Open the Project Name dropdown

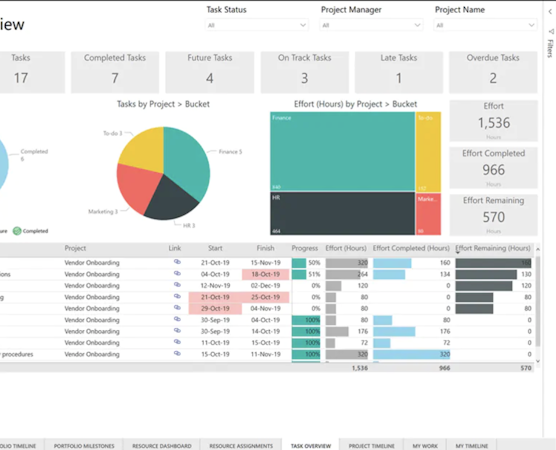[485, 25]
